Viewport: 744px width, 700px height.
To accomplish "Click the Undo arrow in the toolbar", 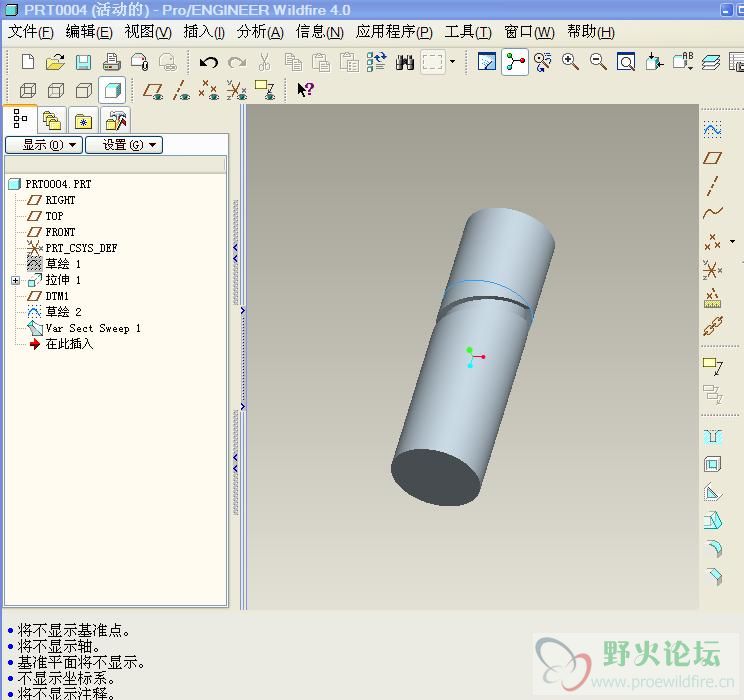I will (x=208, y=62).
